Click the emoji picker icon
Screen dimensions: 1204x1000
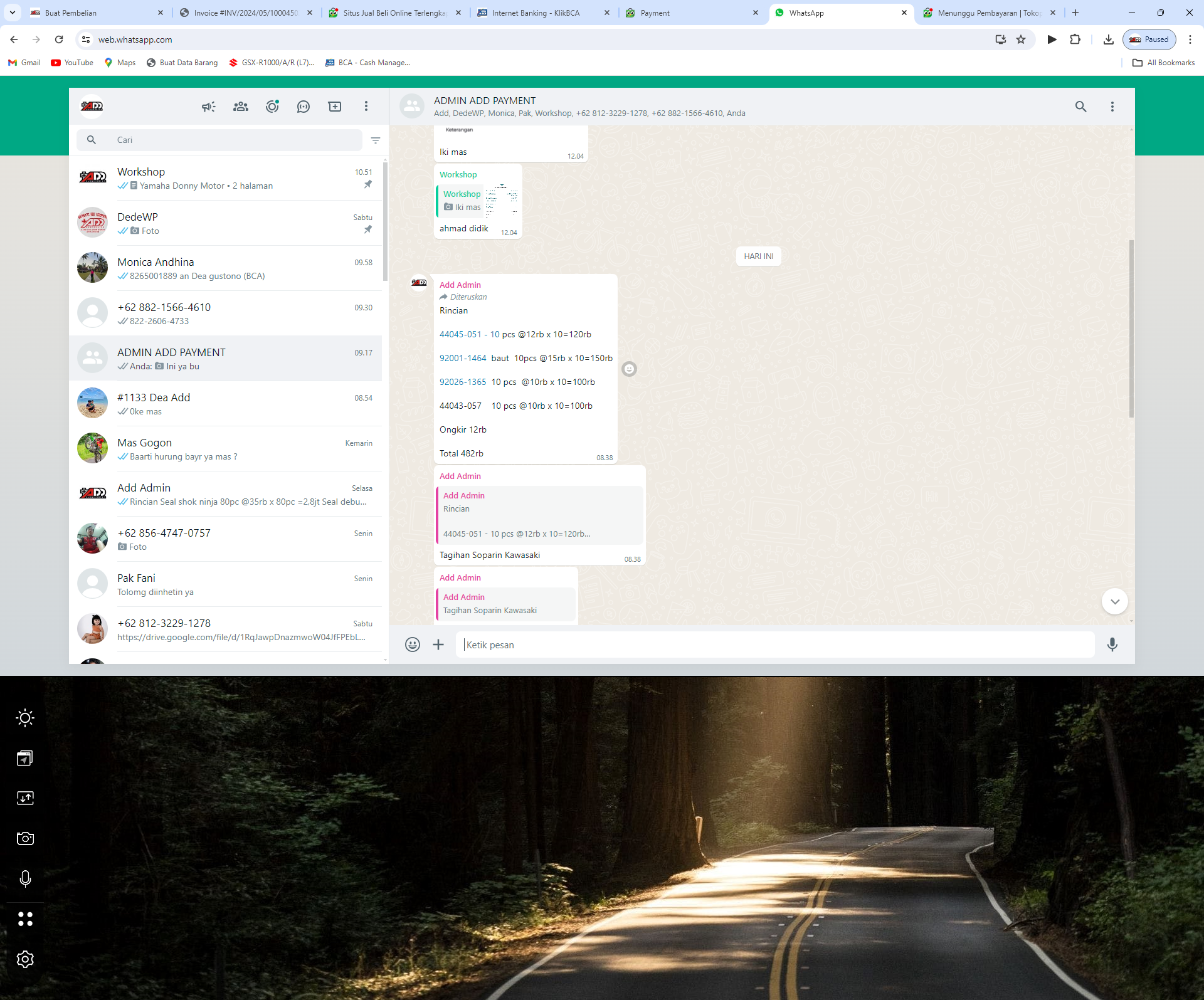pos(412,645)
